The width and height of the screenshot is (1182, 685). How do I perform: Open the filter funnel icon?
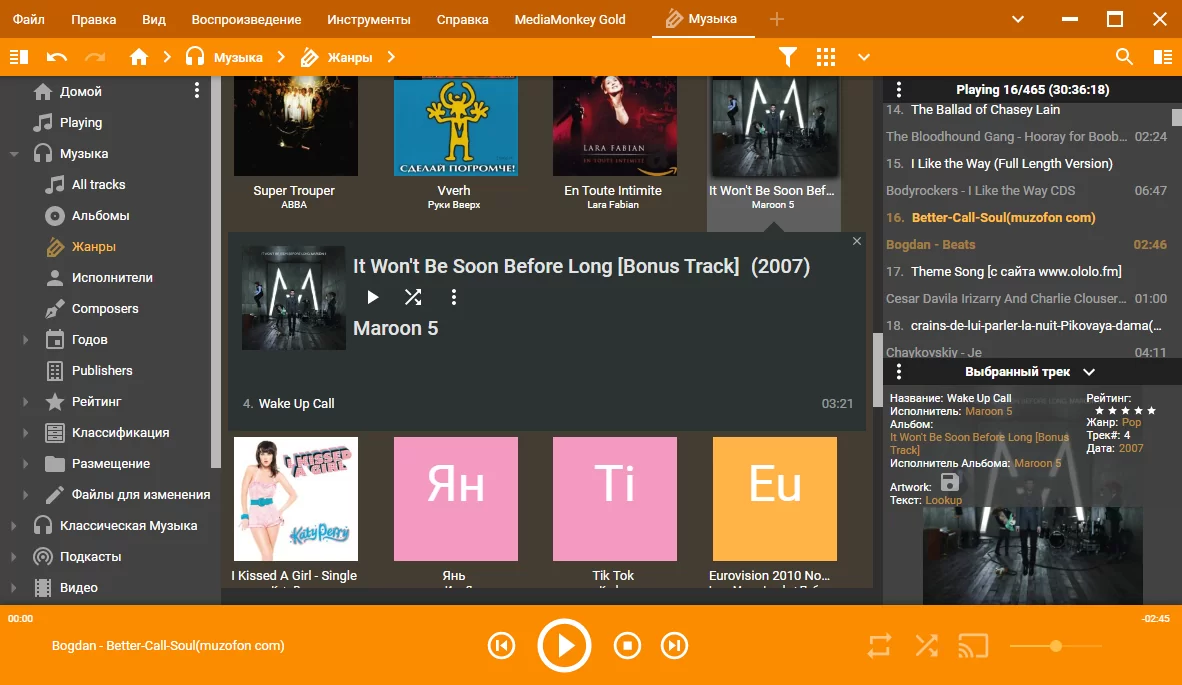[x=788, y=57]
